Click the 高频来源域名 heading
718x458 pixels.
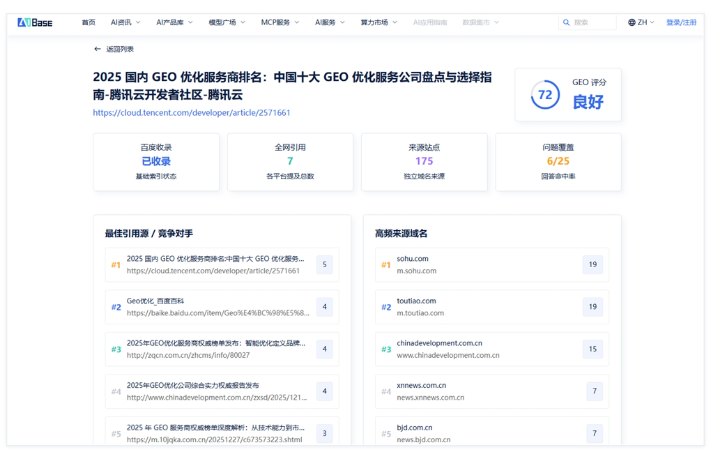pos(401,234)
